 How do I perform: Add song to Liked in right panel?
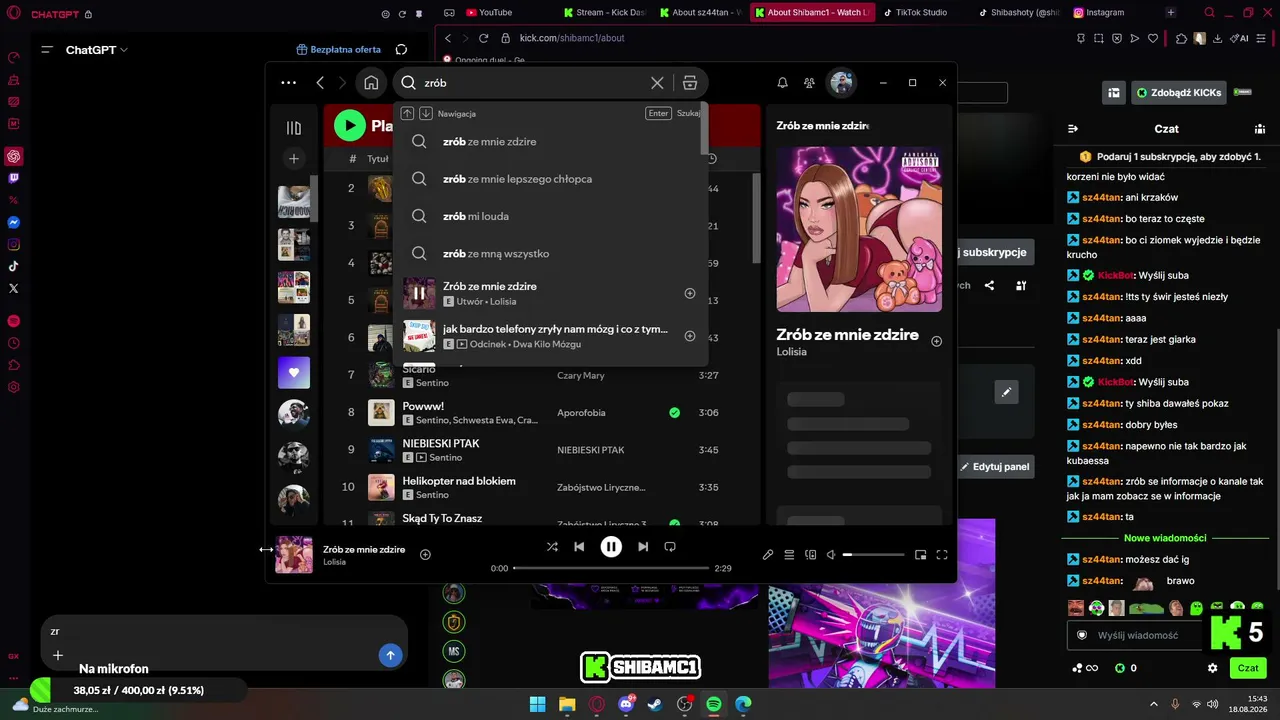click(x=936, y=341)
